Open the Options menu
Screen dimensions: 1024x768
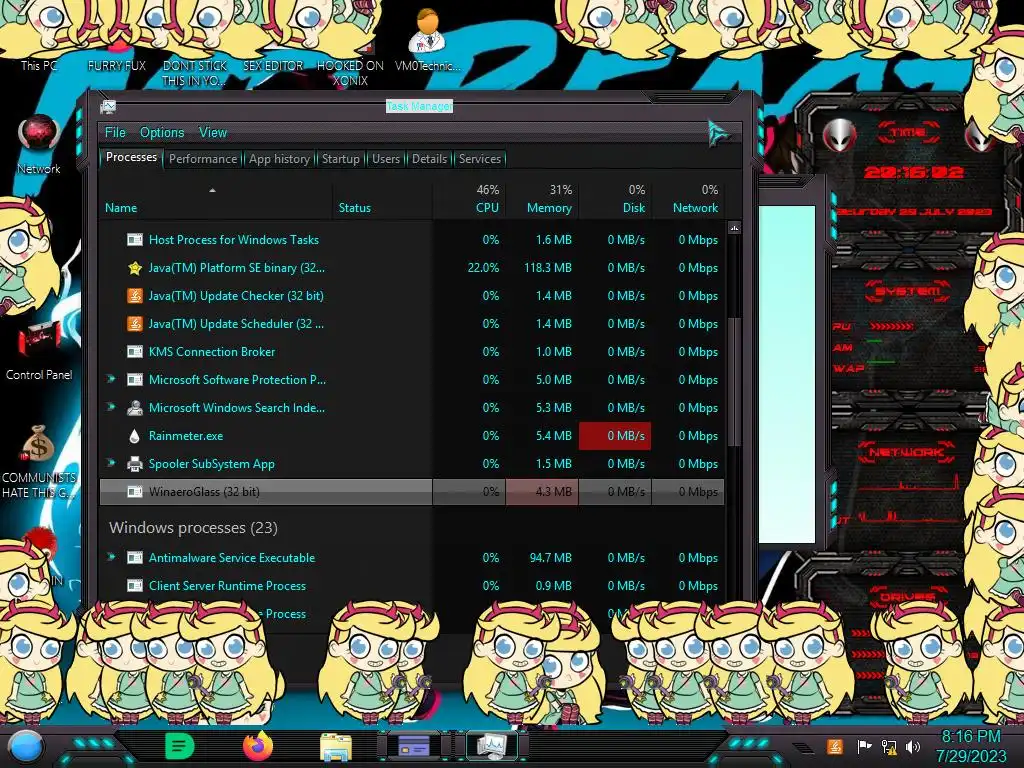click(x=162, y=133)
